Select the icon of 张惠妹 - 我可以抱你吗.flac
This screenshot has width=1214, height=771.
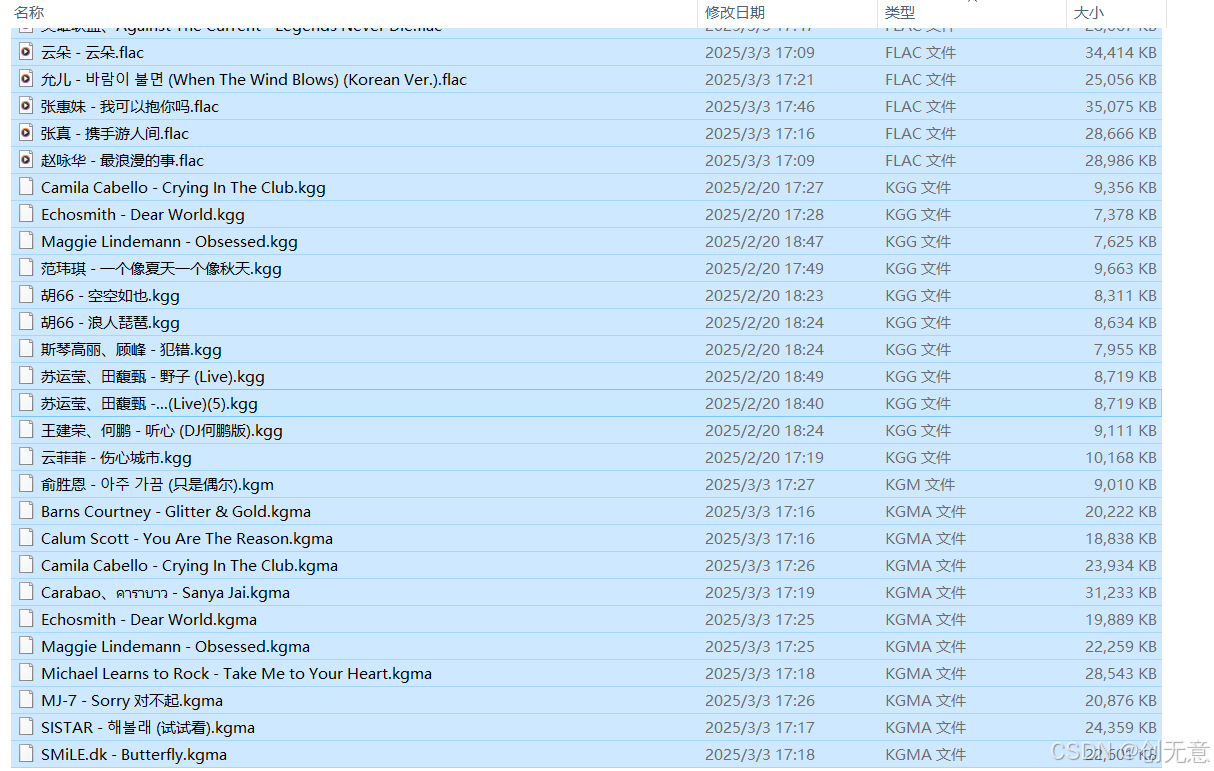tap(26, 106)
